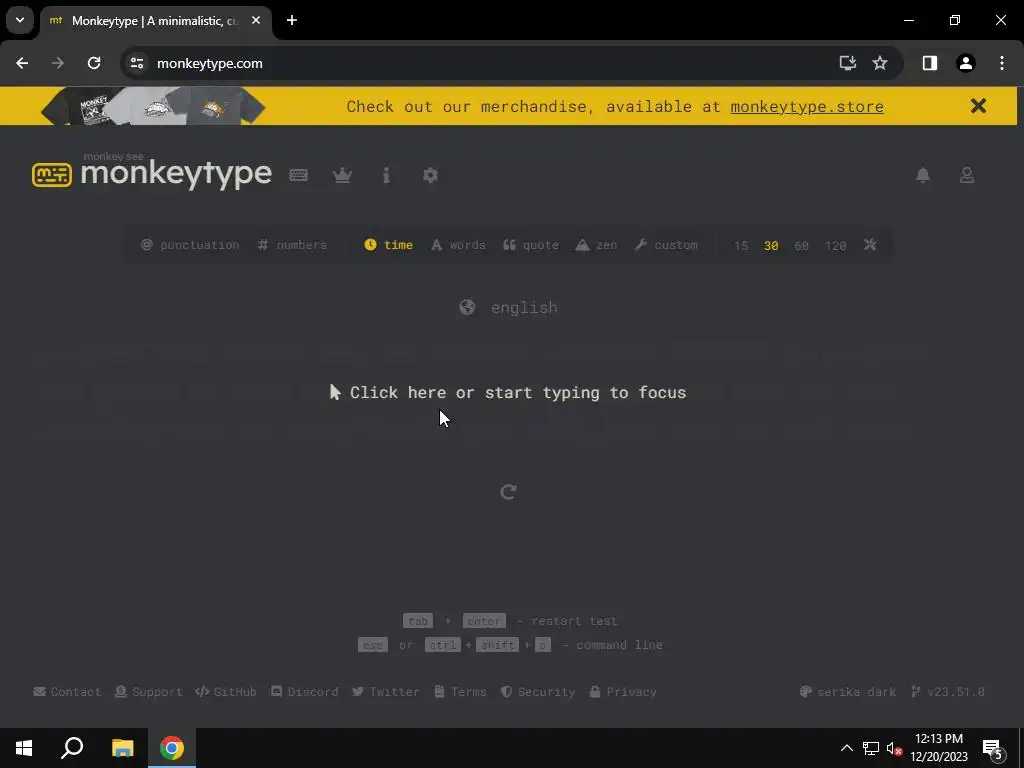1024x768 pixels.
Task: Close the merchandise banner
Action: pos(978,106)
